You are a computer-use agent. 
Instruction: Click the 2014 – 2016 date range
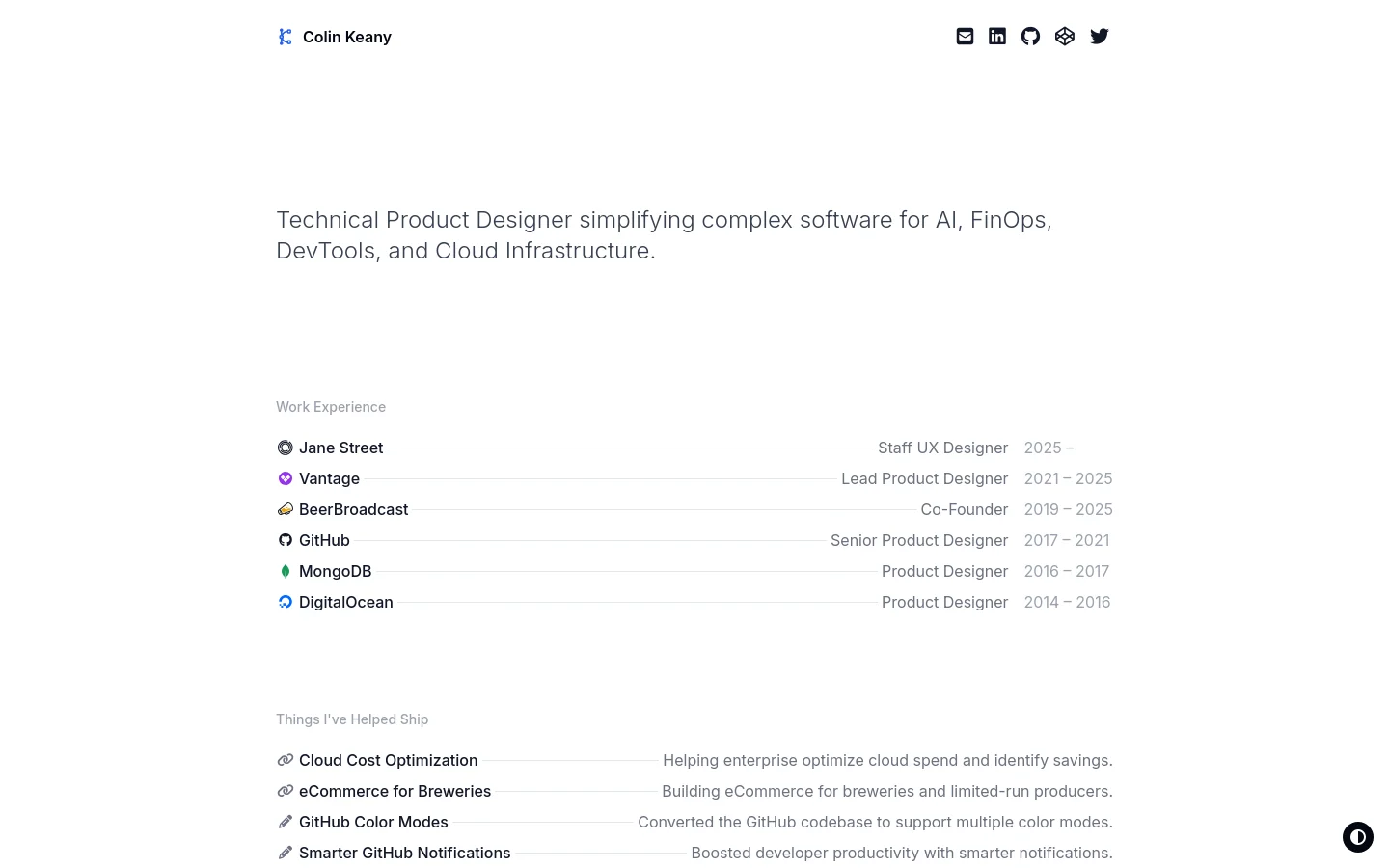1068,602
